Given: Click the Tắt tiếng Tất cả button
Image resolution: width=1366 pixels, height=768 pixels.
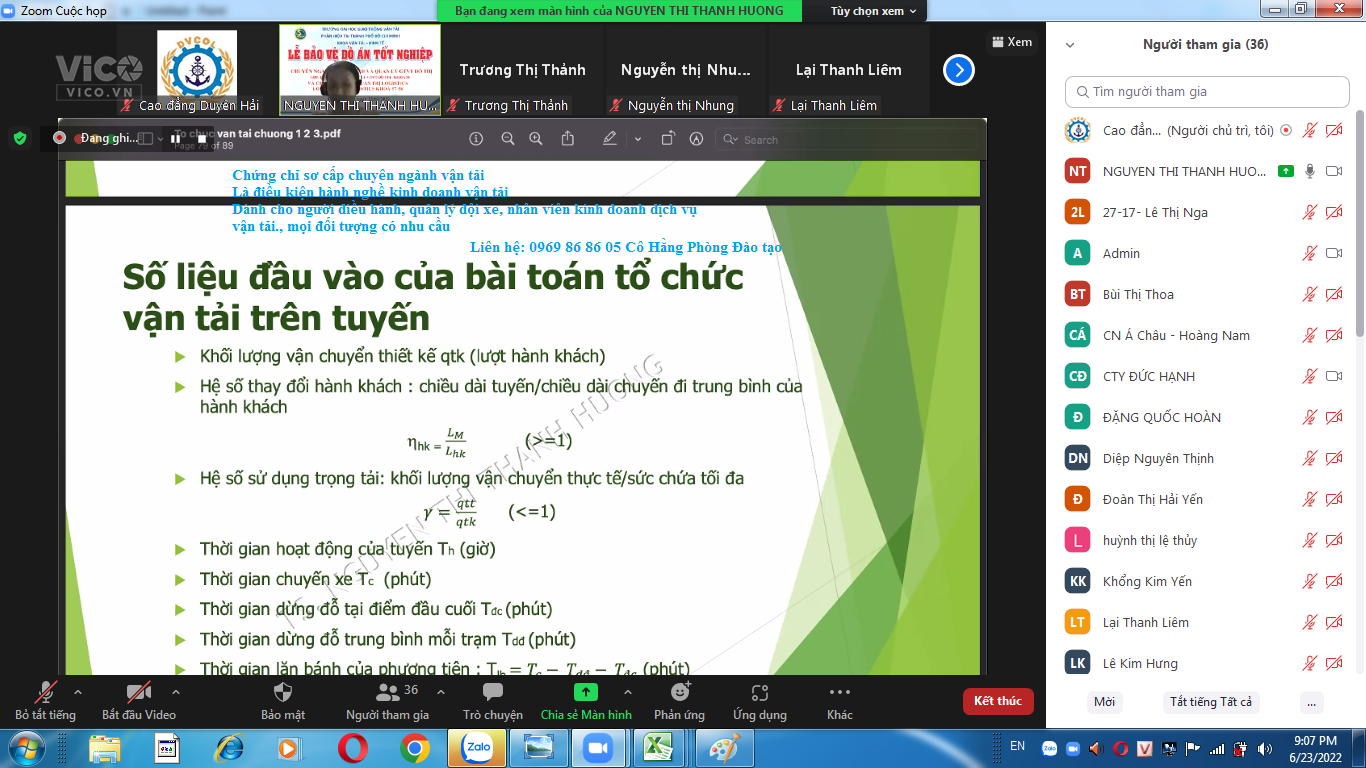Looking at the screenshot, I should point(1211,702).
